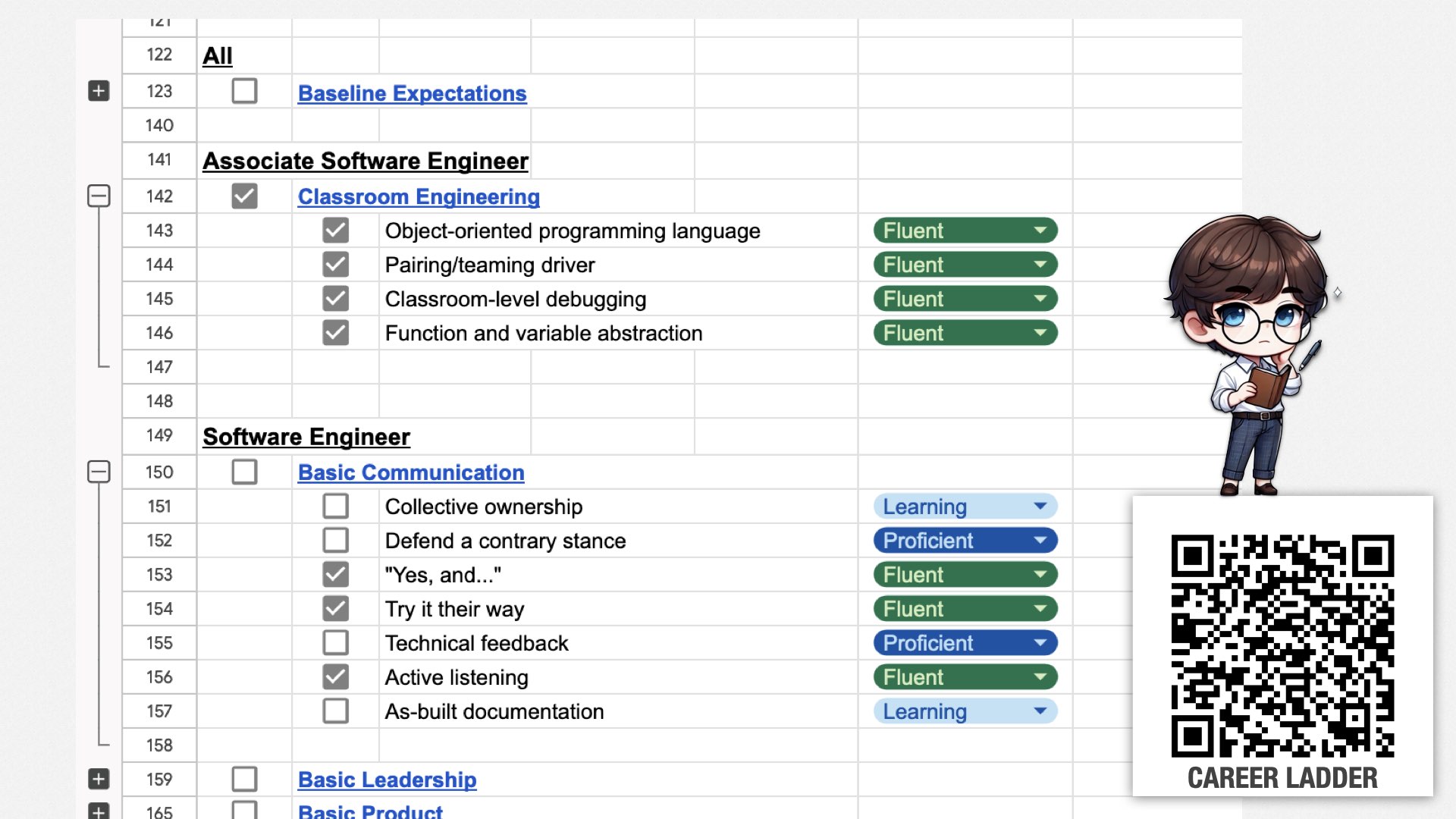
Task: Check the Technical feedback checkbox
Action: (x=335, y=642)
